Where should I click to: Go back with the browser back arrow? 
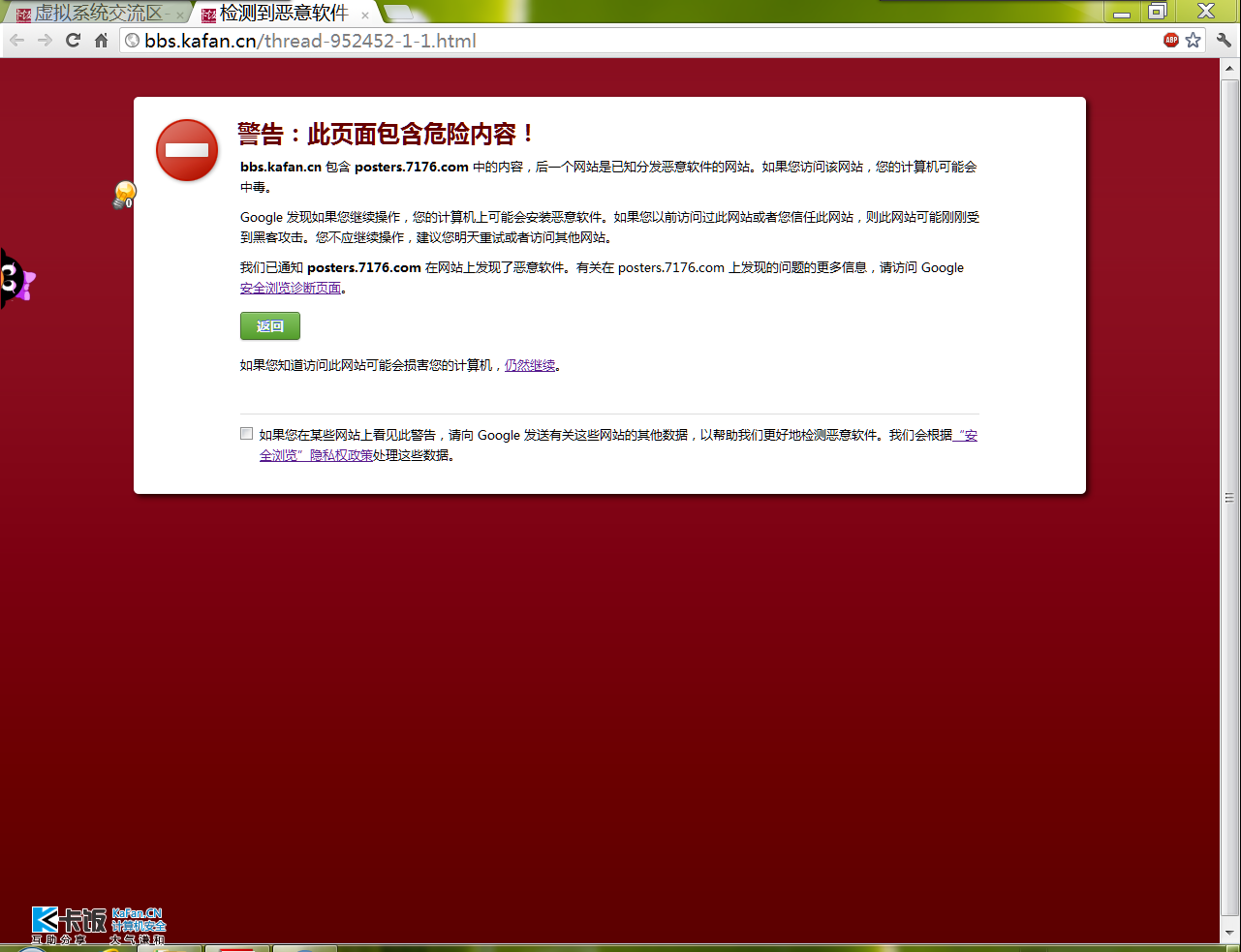[x=16, y=40]
